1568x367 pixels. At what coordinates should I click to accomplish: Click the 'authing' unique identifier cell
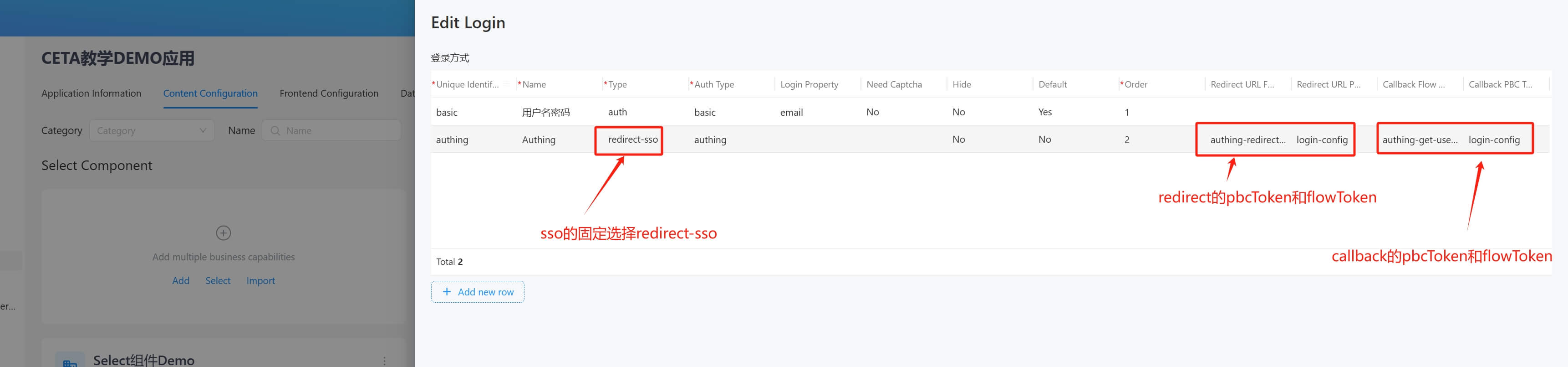click(x=452, y=140)
